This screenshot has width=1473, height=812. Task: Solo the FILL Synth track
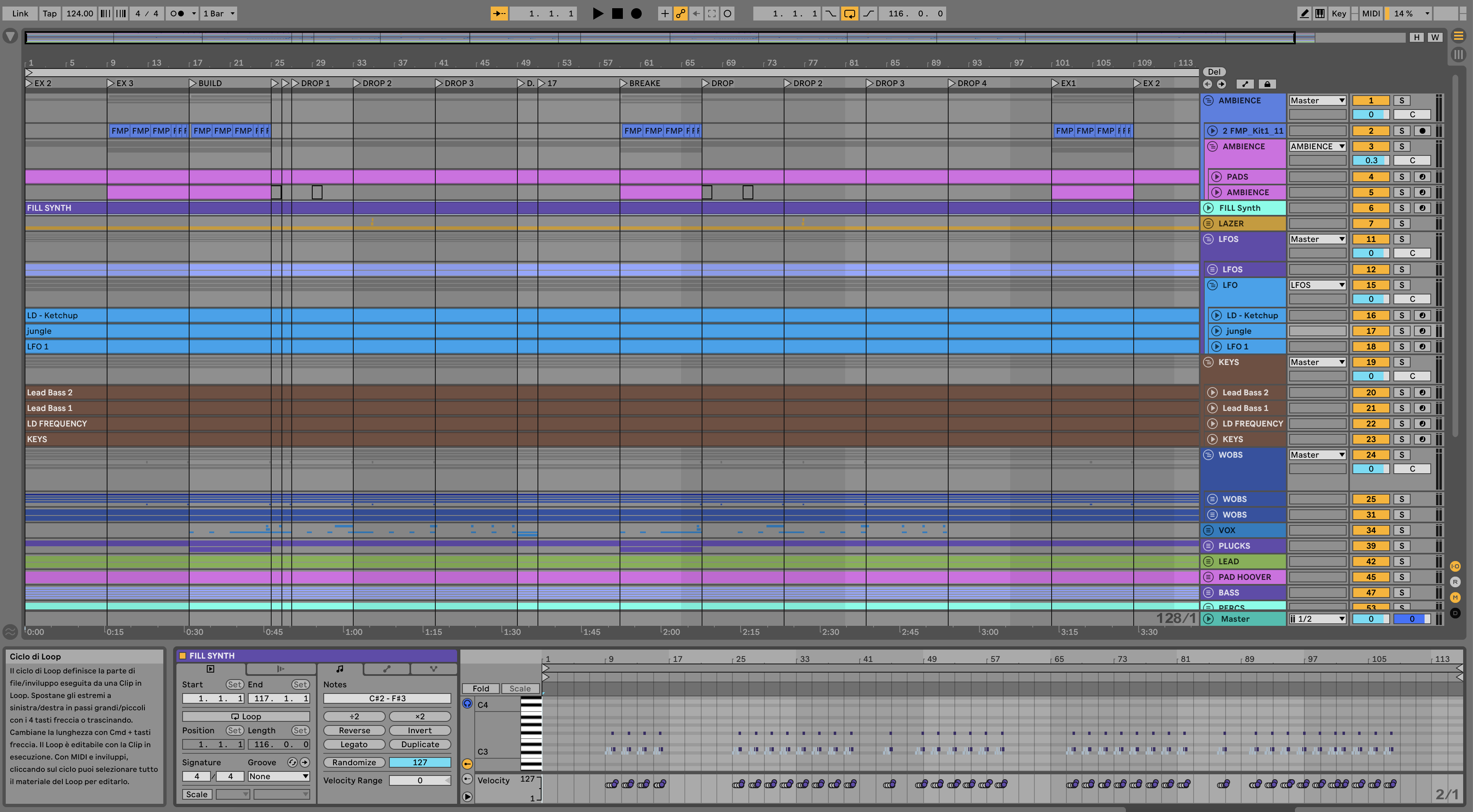(x=1402, y=208)
